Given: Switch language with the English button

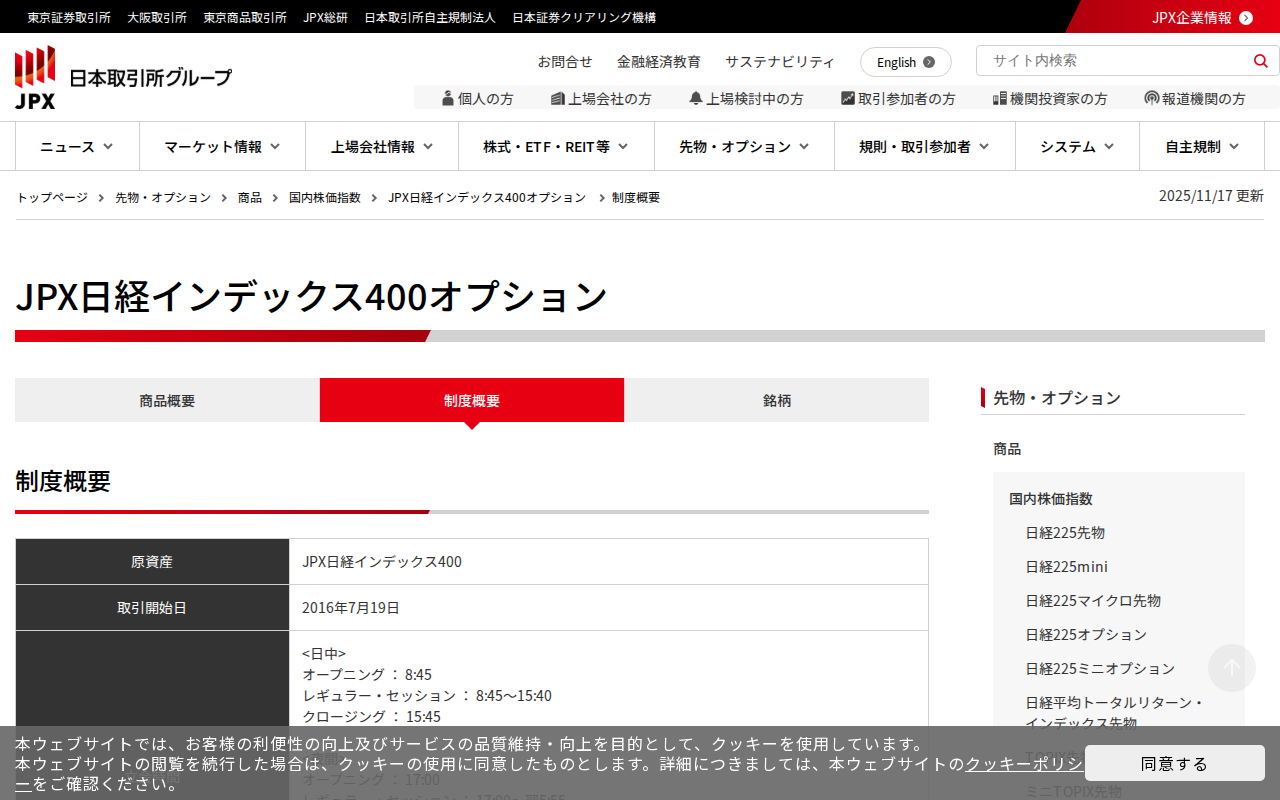Looking at the screenshot, I should (x=906, y=62).
